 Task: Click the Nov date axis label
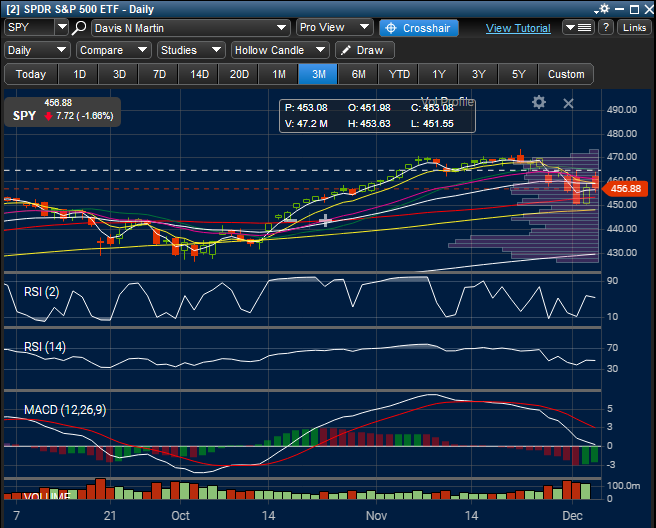click(376, 515)
